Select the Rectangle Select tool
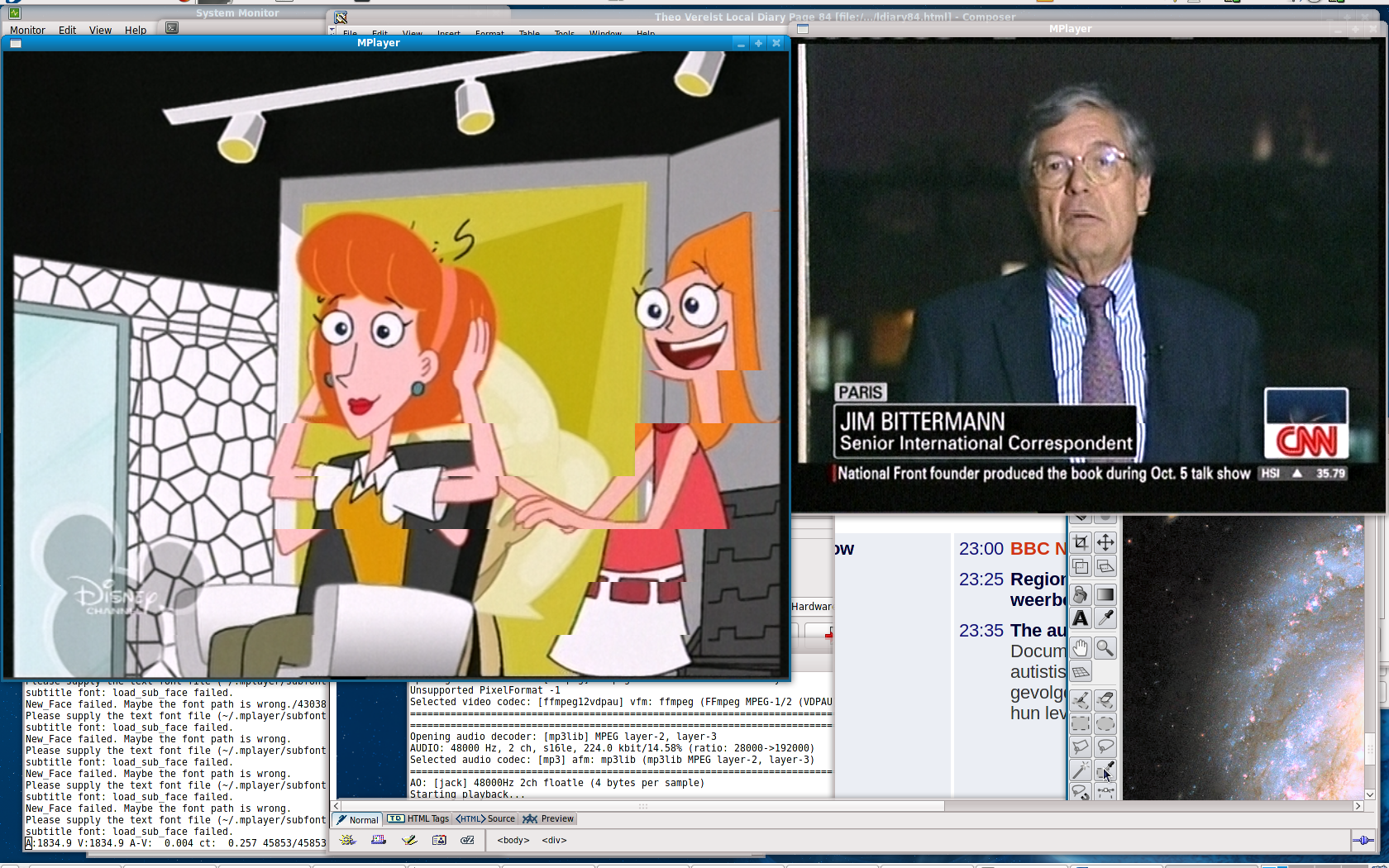 click(x=1081, y=724)
